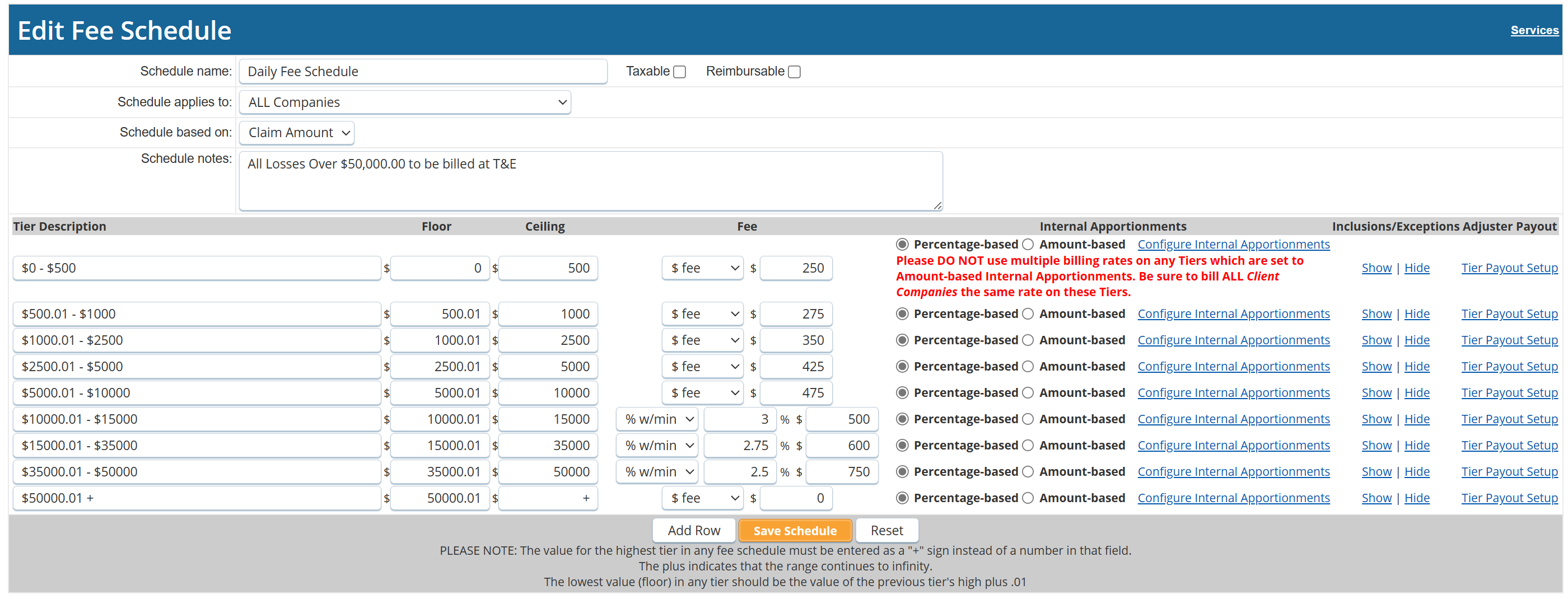Hide inclusions for the $50000.01 + tier
This screenshot has height=599, width=1568.
(1417, 497)
